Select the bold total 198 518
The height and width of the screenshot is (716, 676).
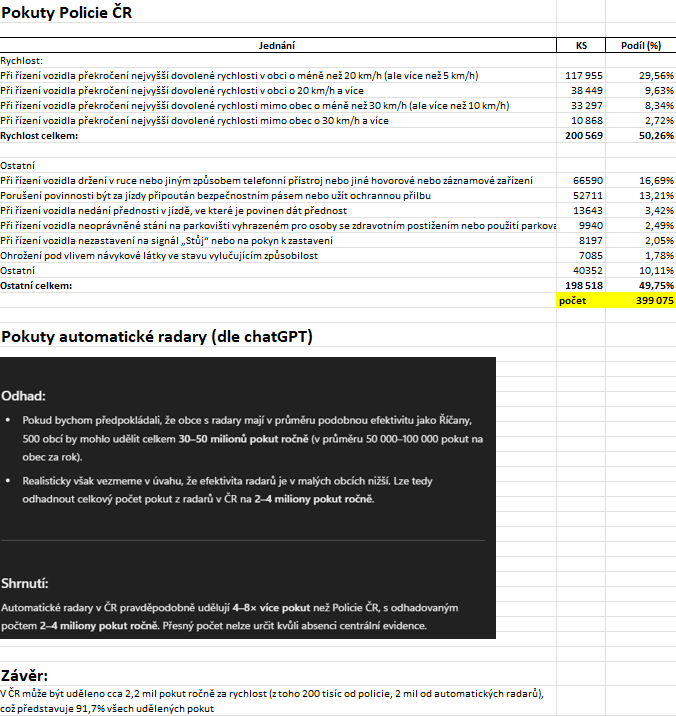click(581, 286)
